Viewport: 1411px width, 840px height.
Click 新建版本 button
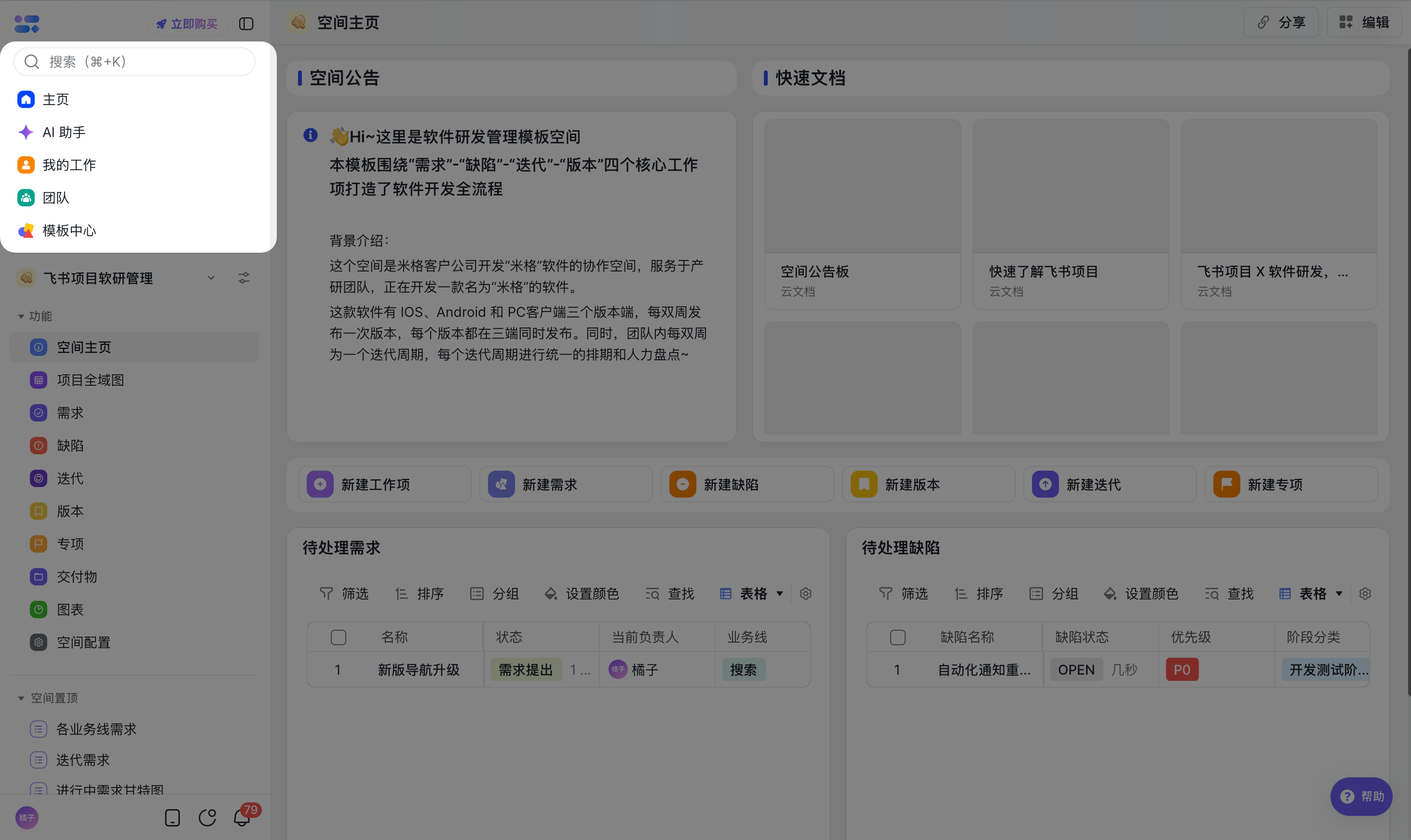click(x=929, y=485)
